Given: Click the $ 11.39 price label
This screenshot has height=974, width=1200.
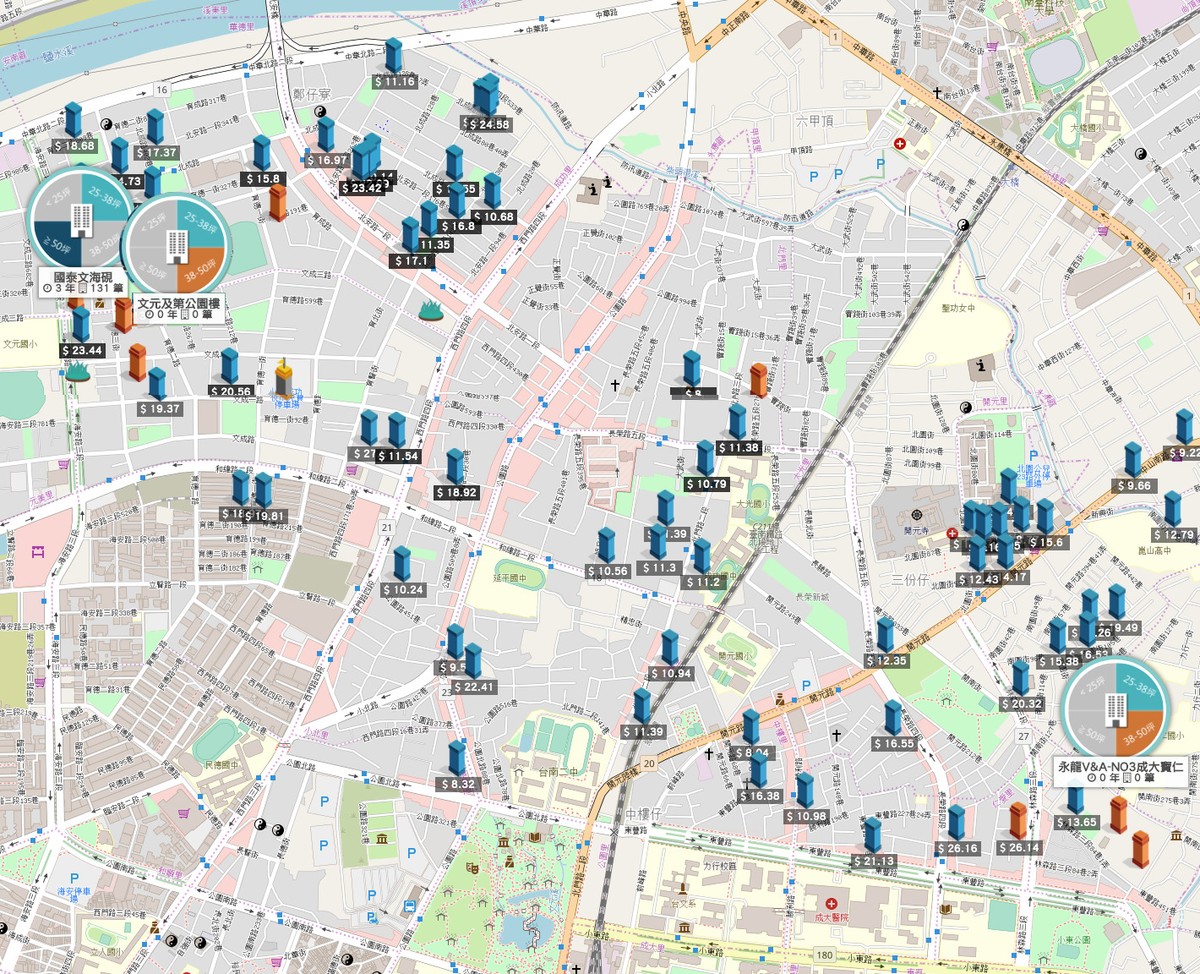Looking at the screenshot, I should [x=642, y=732].
